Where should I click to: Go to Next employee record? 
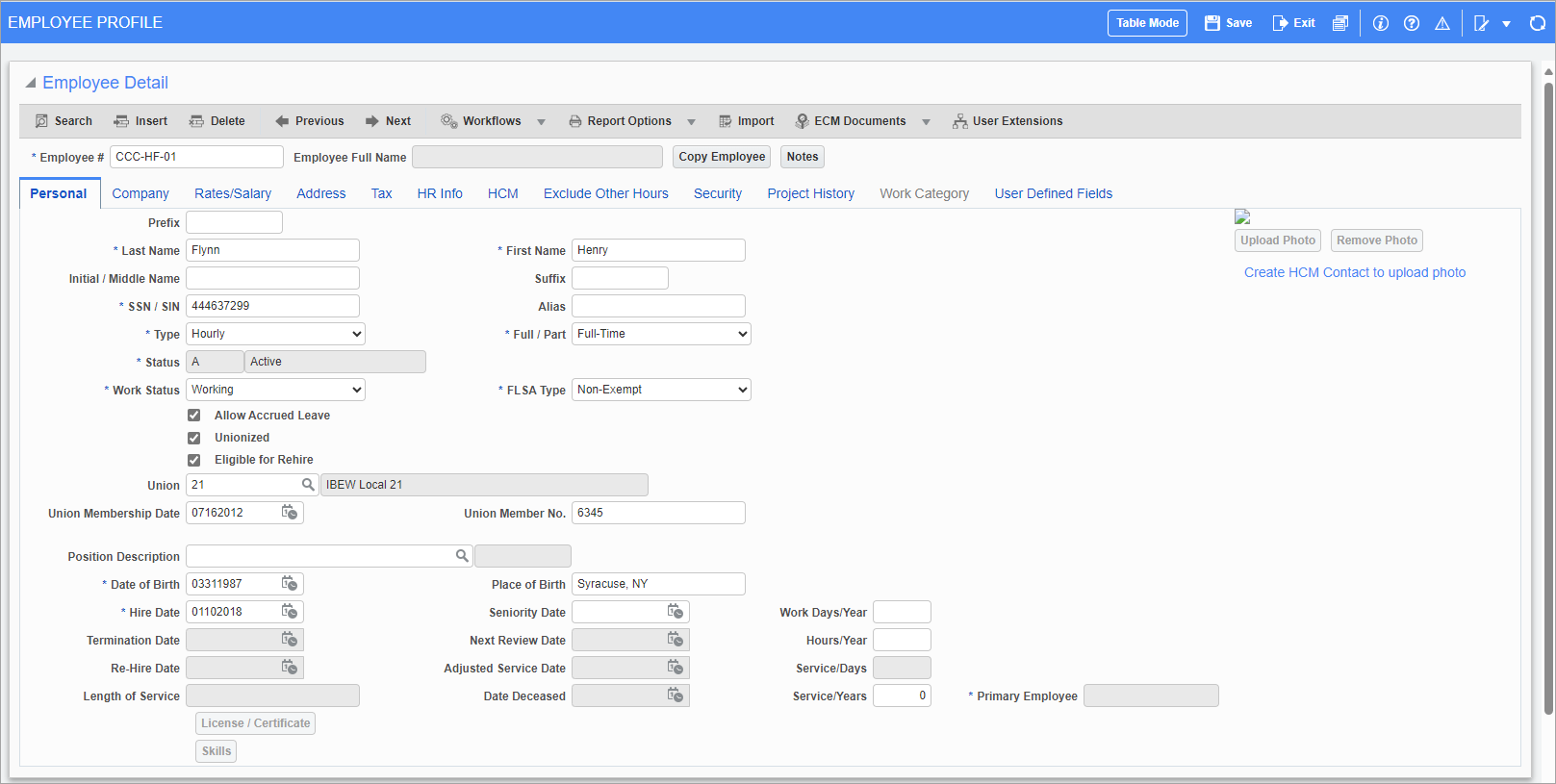coord(388,121)
